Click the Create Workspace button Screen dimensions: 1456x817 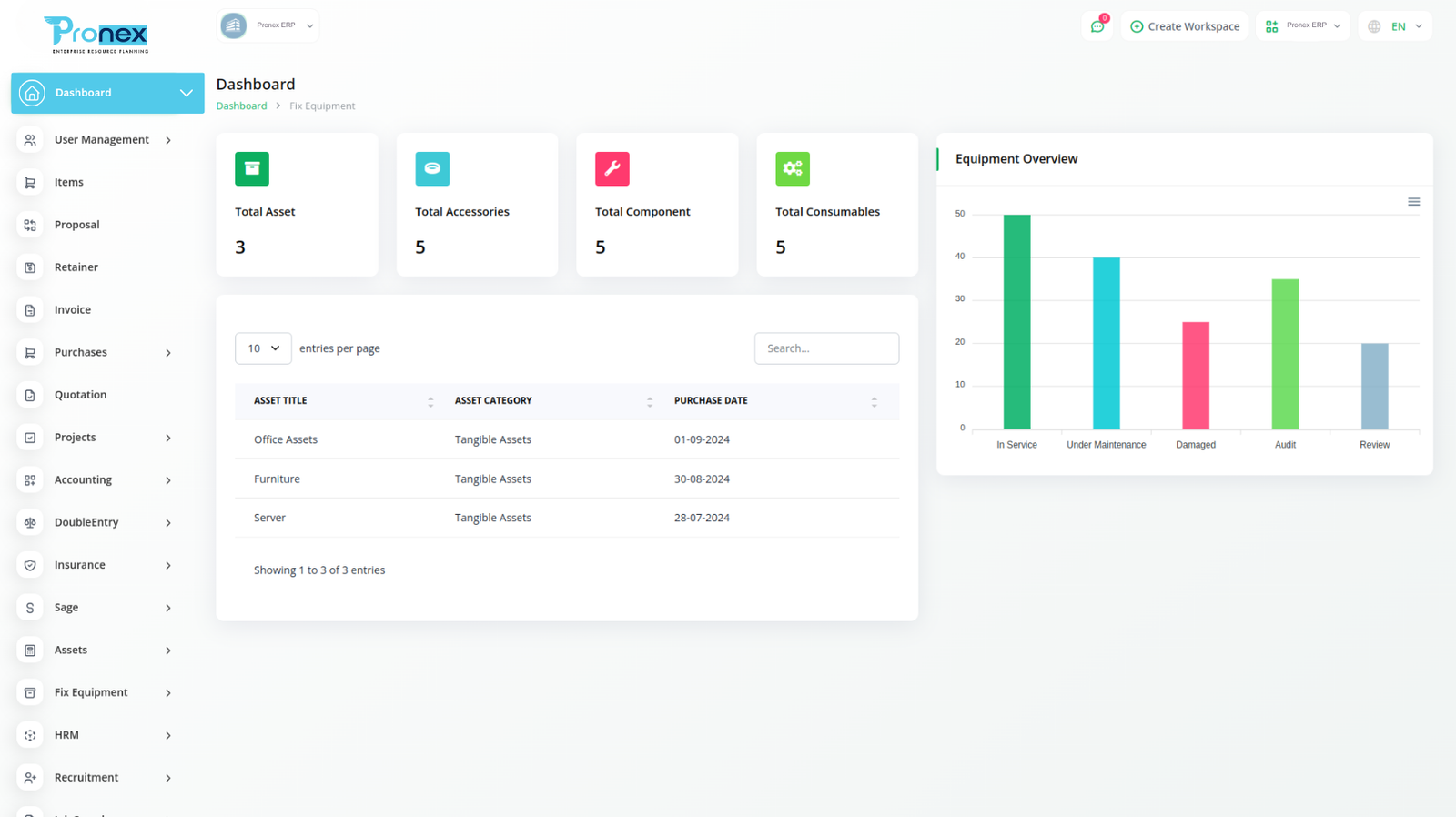1184,26
